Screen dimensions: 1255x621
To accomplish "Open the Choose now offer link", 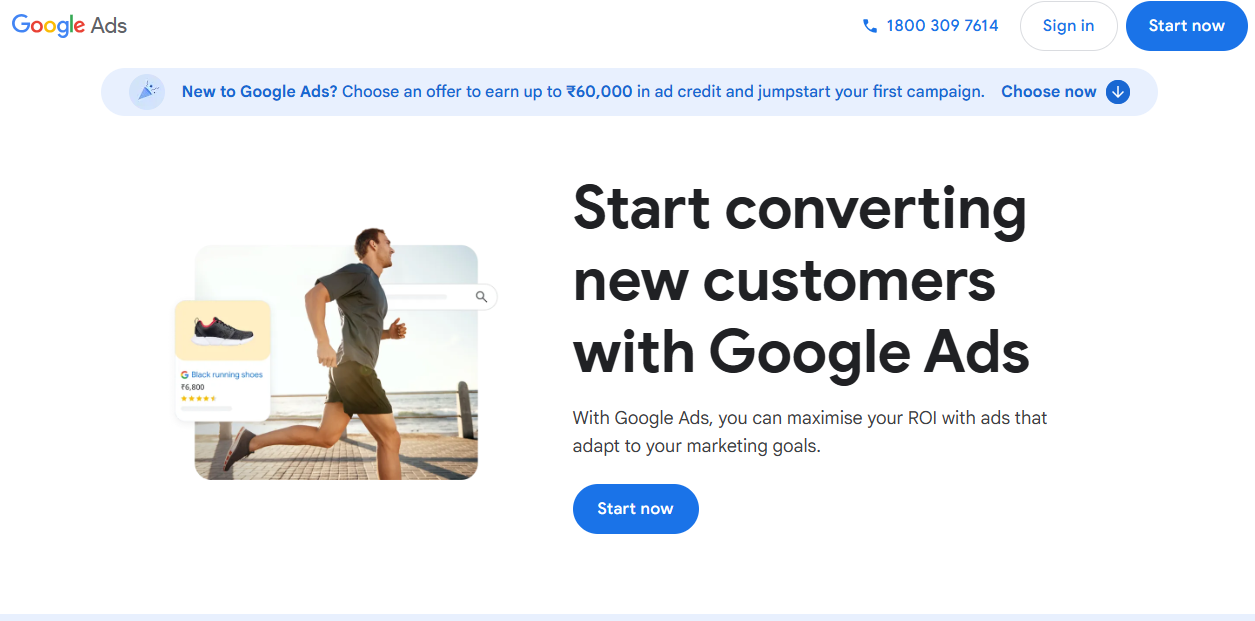I will tap(1048, 91).
